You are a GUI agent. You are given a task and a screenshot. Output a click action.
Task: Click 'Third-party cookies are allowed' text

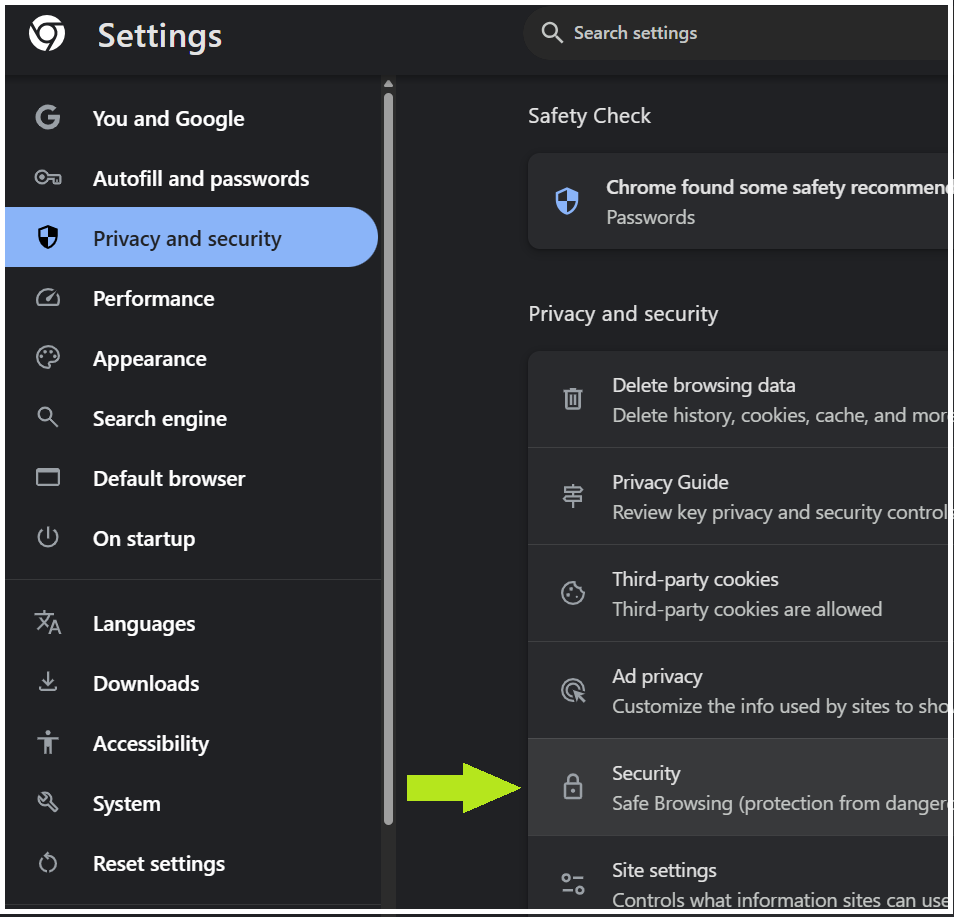747,609
